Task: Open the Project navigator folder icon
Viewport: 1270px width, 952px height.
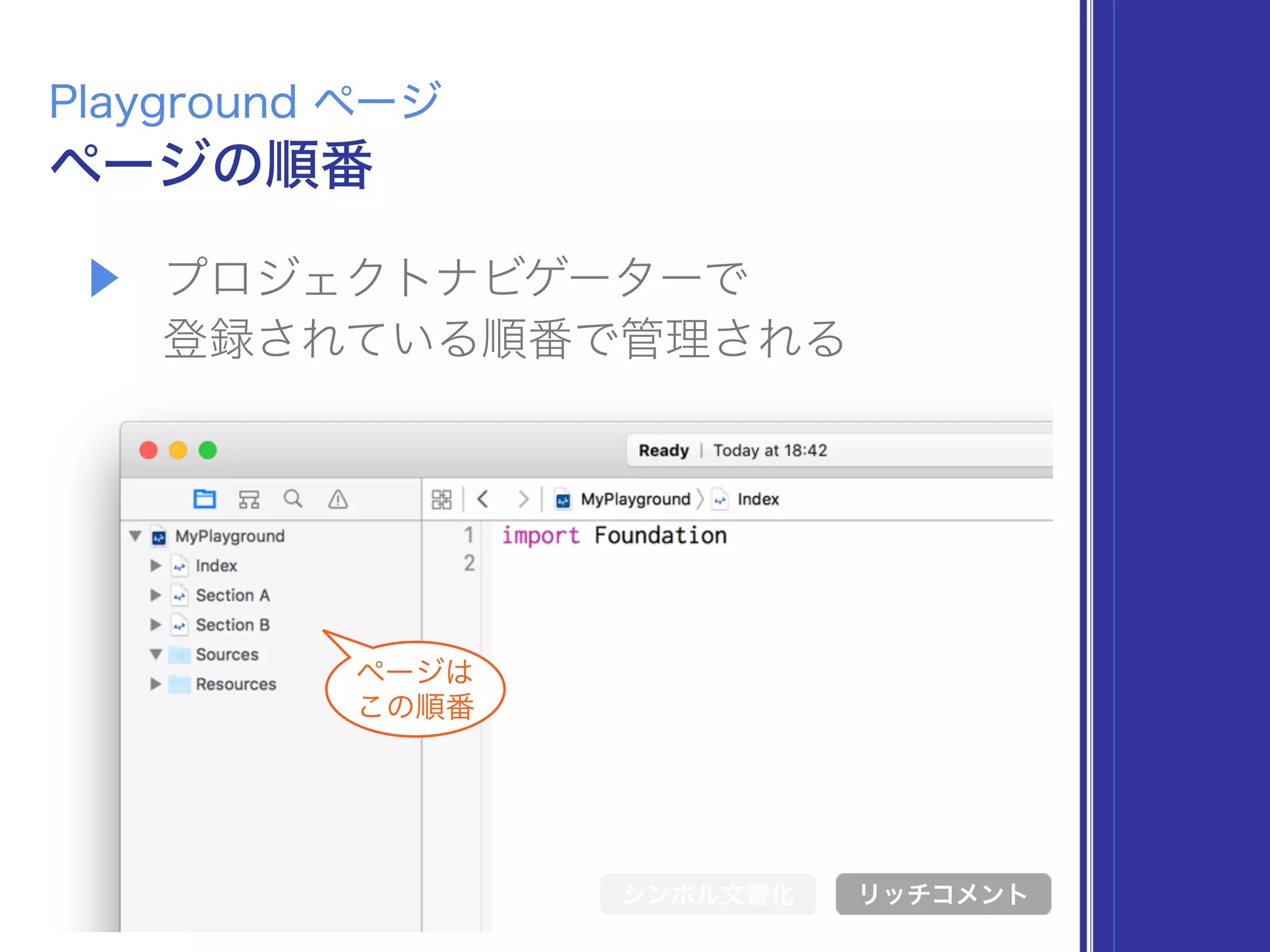Action: tap(204, 499)
